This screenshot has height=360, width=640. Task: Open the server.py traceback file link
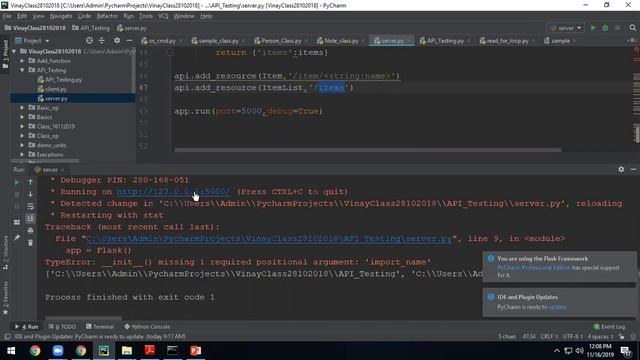click(x=269, y=239)
